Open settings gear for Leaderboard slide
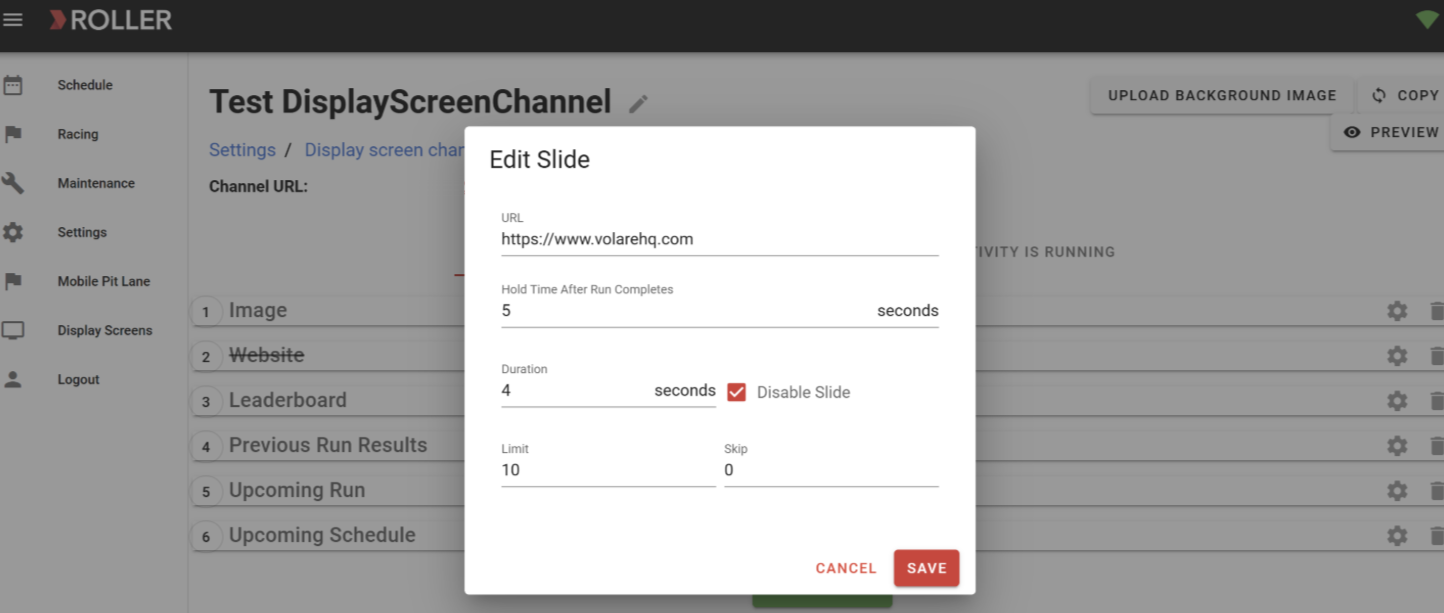The width and height of the screenshot is (1444, 613). (1397, 401)
